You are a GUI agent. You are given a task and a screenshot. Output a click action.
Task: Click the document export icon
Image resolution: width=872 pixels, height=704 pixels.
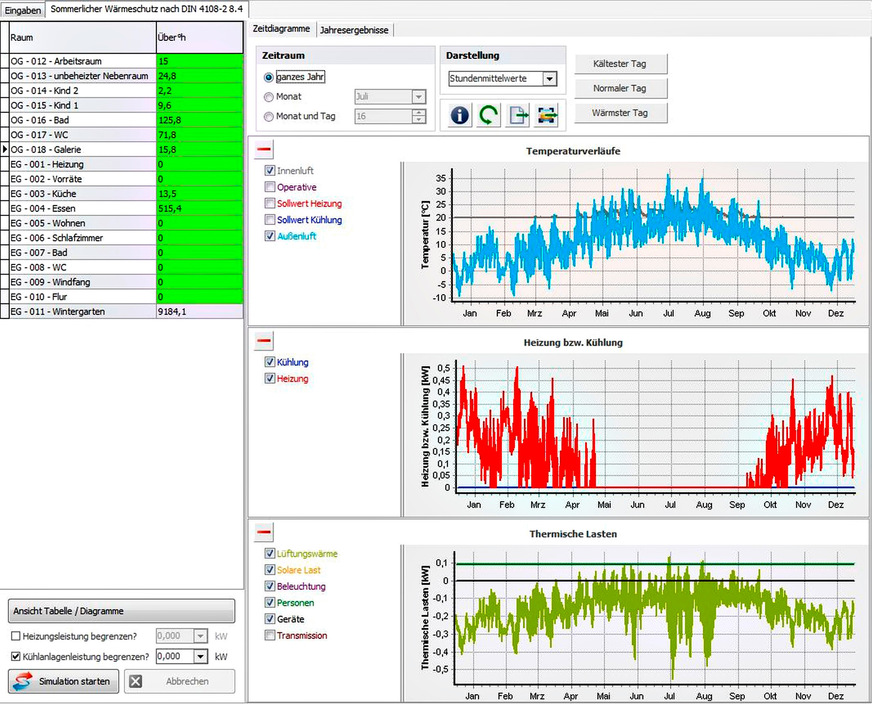[516, 115]
